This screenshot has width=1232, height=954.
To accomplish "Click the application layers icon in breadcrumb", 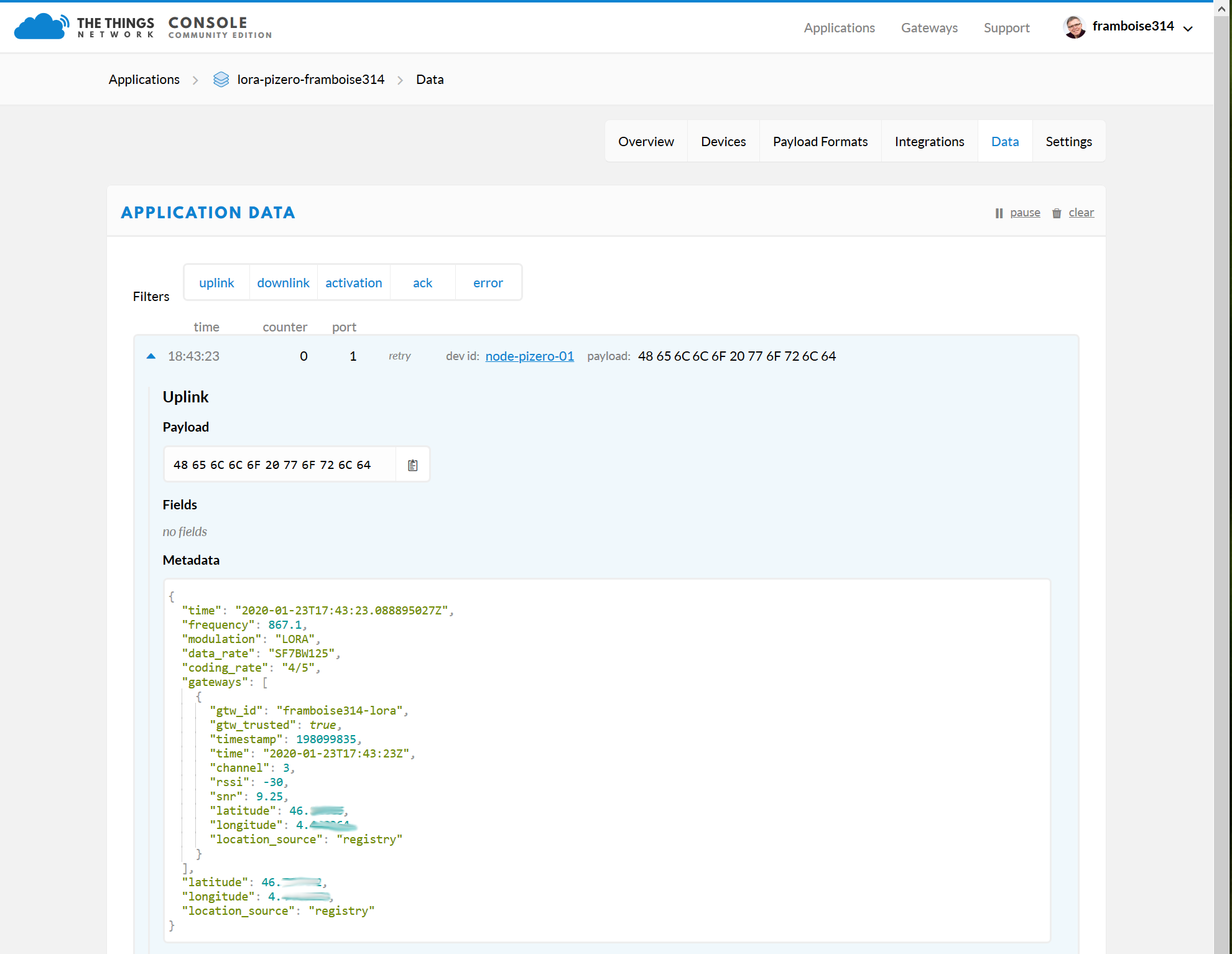I will (221, 80).
